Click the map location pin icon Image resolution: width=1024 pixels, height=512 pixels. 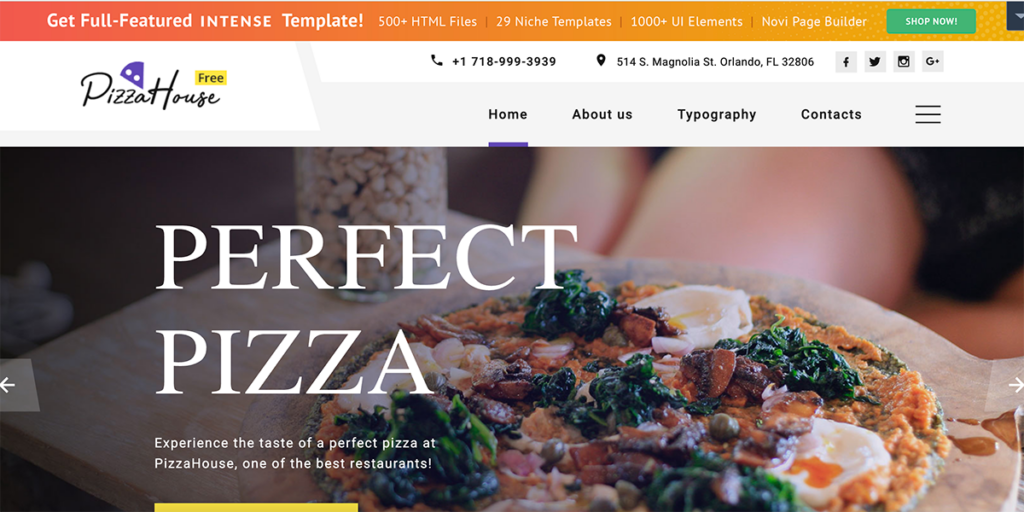click(x=601, y=61)
